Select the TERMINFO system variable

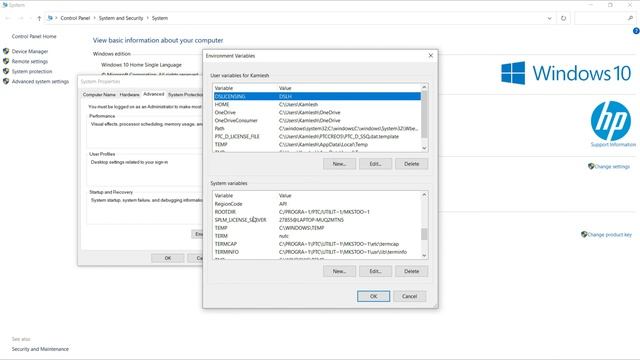tap(317, 252)
